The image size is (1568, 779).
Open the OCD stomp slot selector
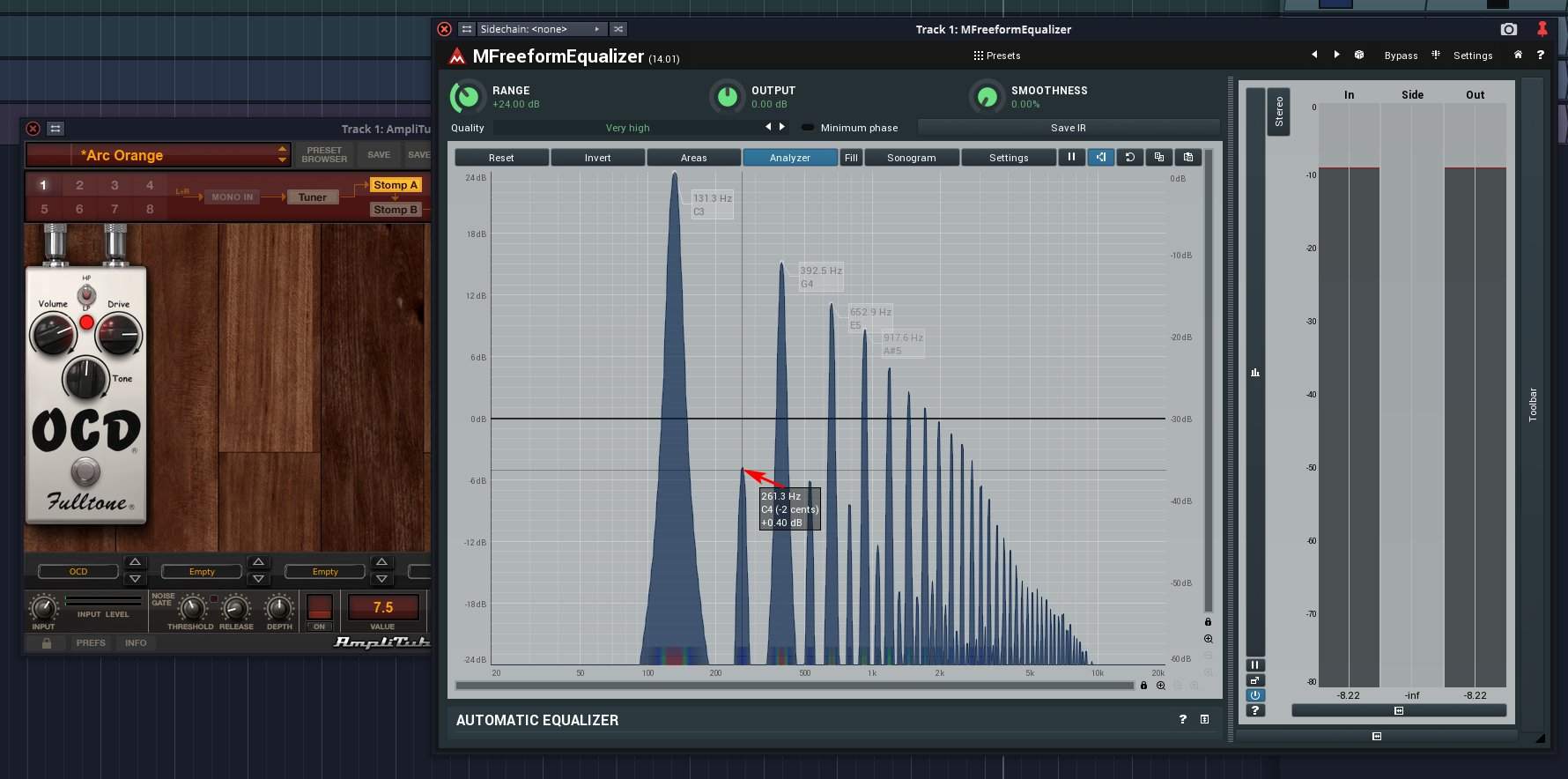click(x=78, y=572)
